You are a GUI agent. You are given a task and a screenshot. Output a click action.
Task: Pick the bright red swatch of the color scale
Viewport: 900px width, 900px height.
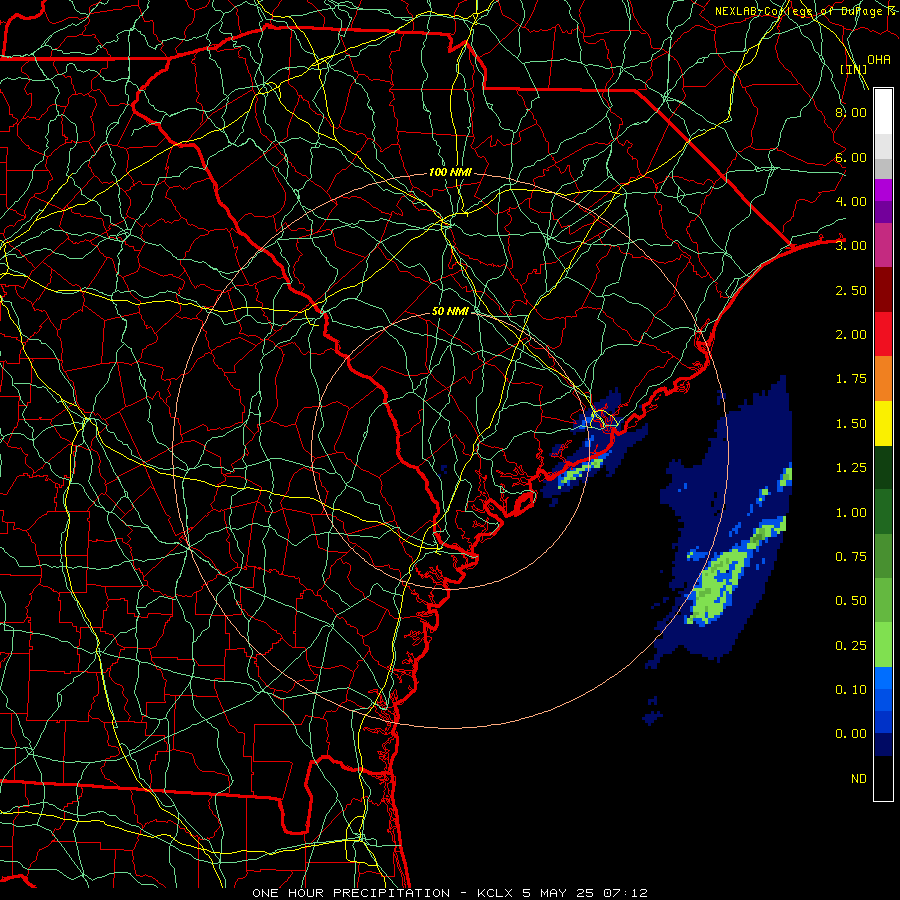[883, 334]
